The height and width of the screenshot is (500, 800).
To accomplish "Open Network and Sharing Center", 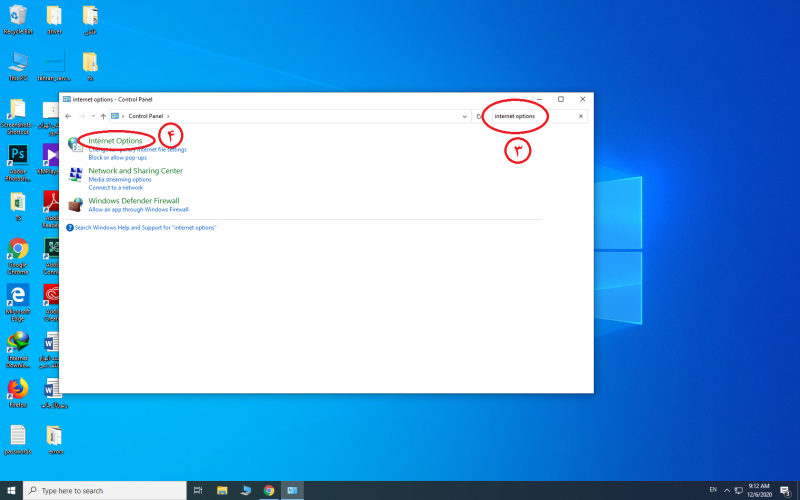I will pyautogui.click(x=135, y=171).
